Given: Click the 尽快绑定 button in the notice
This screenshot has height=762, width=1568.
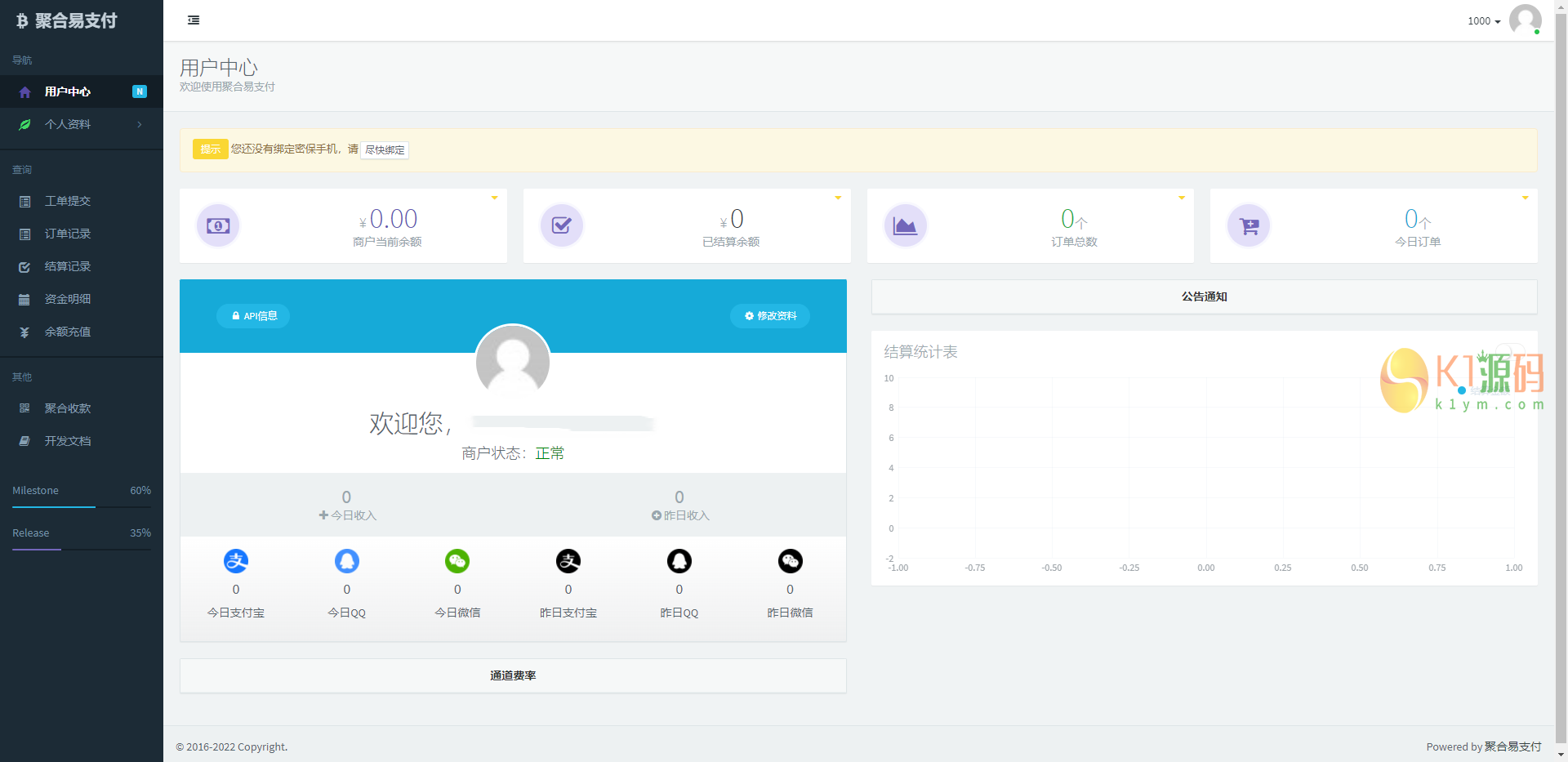Looking at the screenshot, I should pos(385,150).
